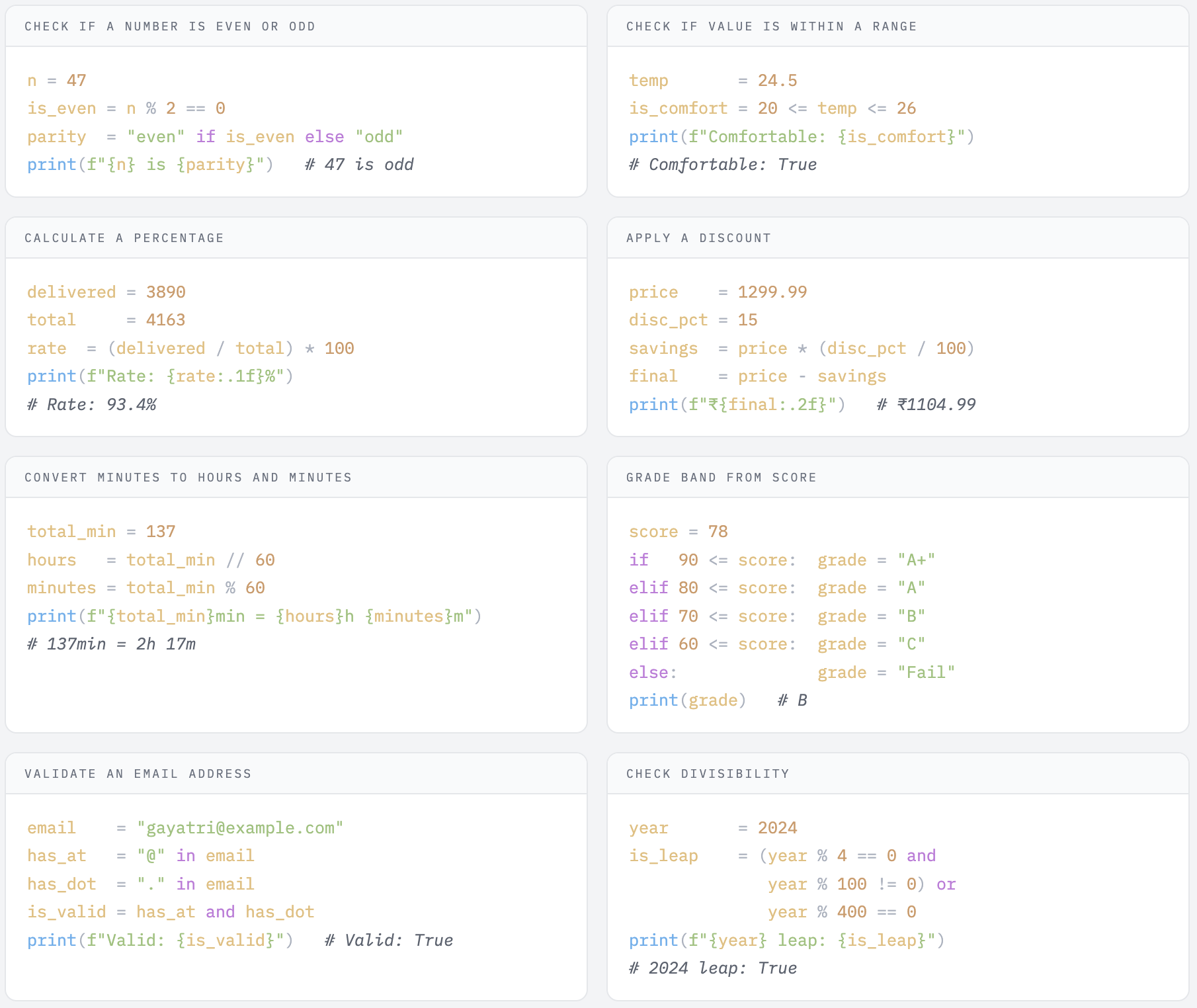
Task: Click the 'is_valid = has_at and has_dot' line
Action: (x=171, y=912)
